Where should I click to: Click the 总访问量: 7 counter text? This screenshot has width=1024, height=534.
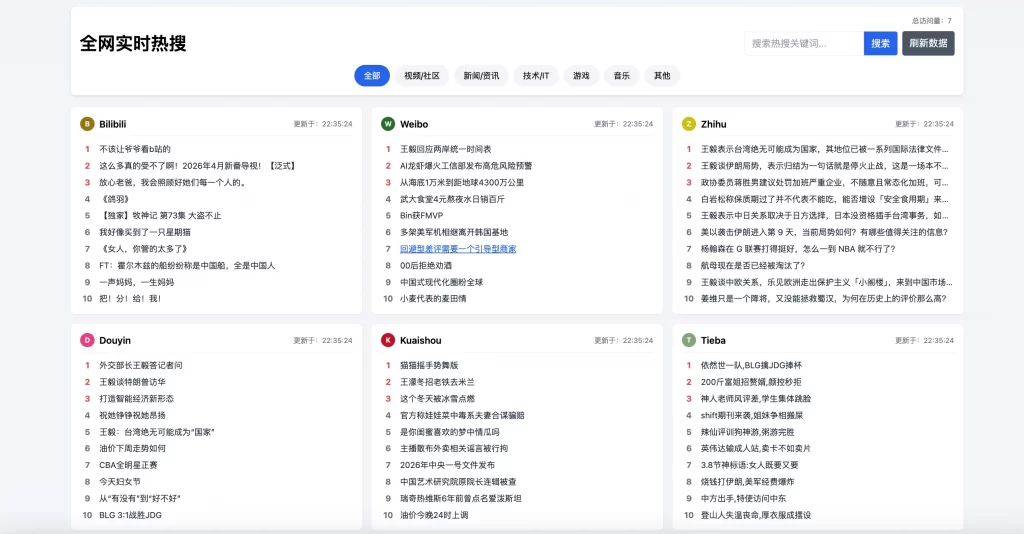[932, 21]
